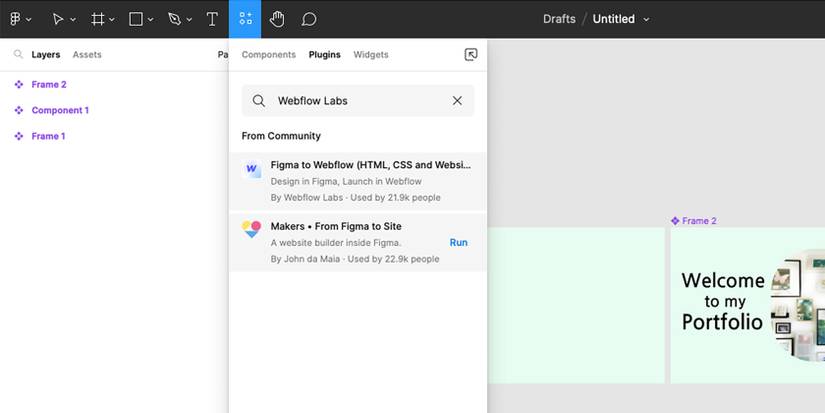Image resolution: width=825 pixels, height=413 pixels.
Task: Expand the shape tools dropdown chevron
Action: coord(150,19)
